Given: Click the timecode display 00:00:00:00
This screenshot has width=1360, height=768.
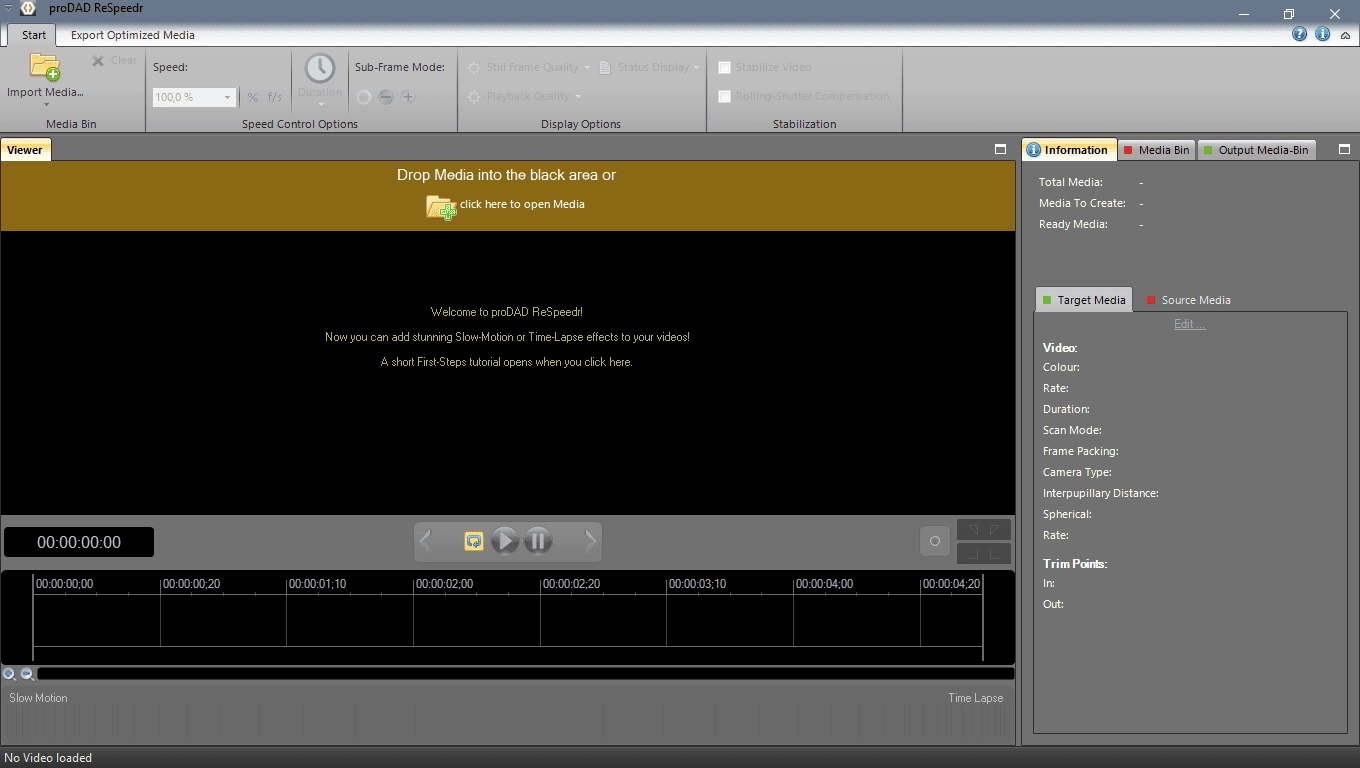Looking at the screenshot, I should tap(79, 542).
